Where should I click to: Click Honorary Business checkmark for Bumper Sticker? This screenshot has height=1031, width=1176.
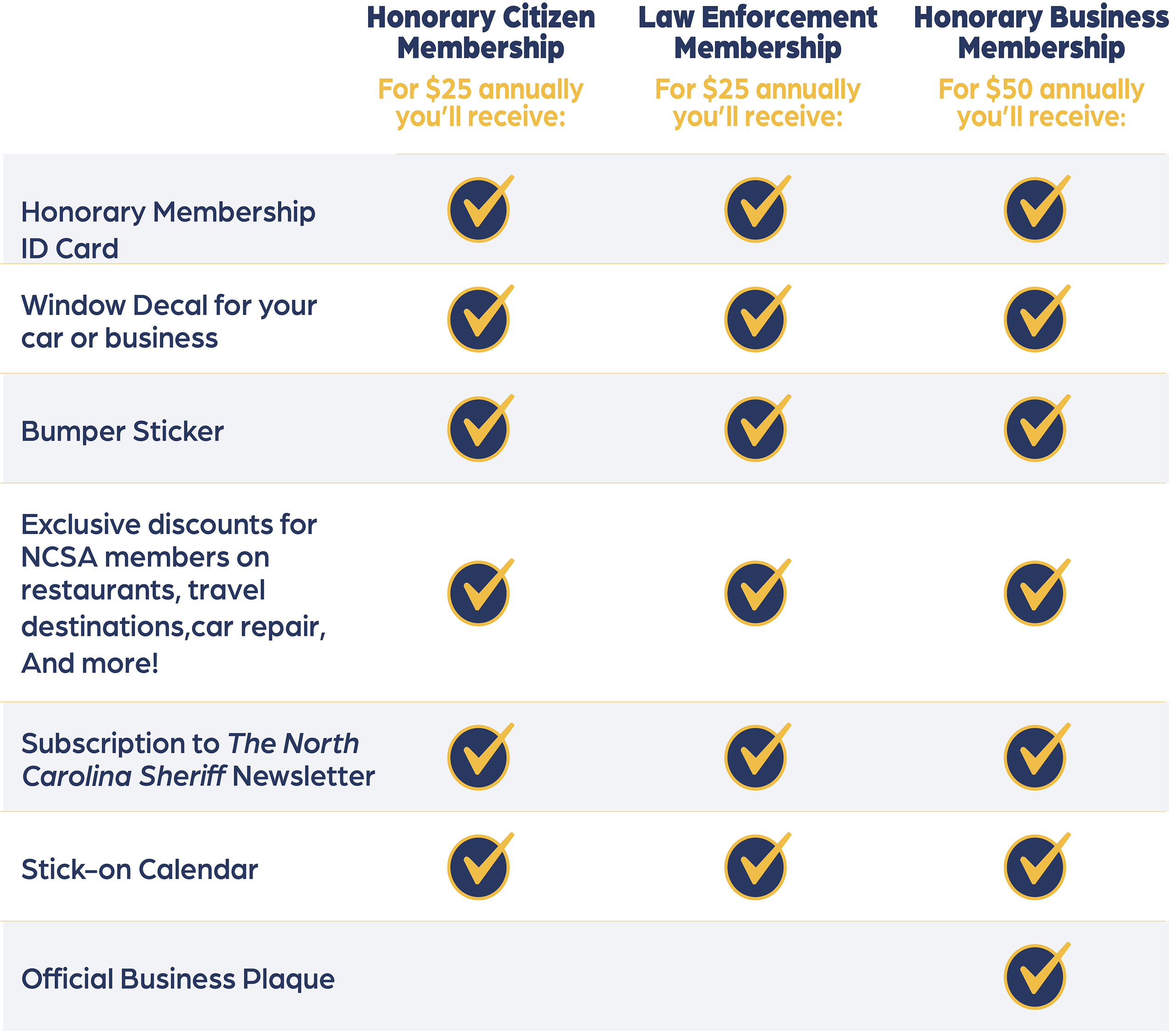[x=1037, y=428]
